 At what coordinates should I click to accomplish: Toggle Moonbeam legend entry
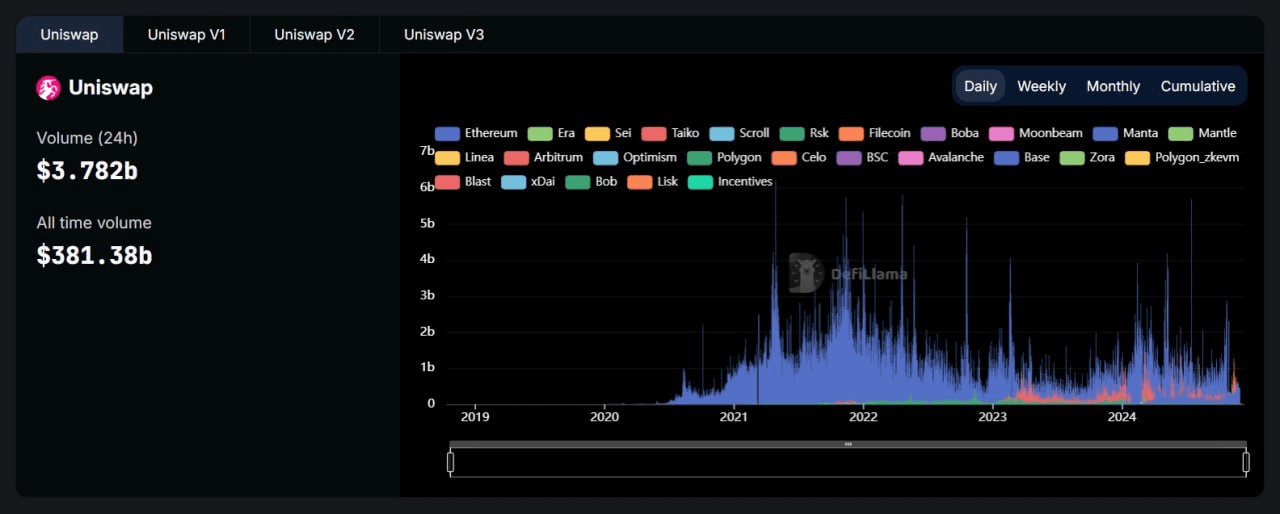(1036, 133)
